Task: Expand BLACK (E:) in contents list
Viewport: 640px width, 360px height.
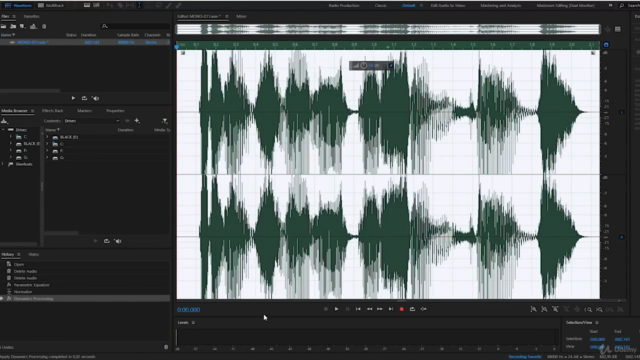Action: 47,137
